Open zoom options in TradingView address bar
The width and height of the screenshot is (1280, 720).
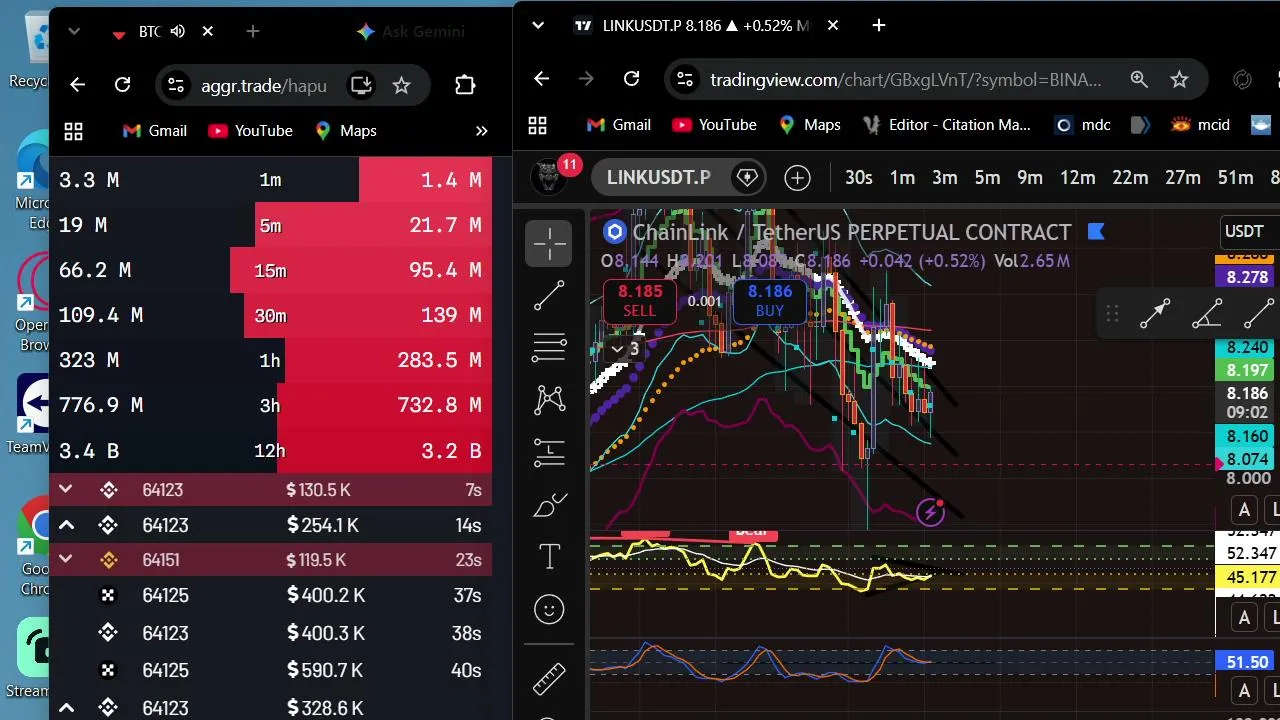point(1139,79)
